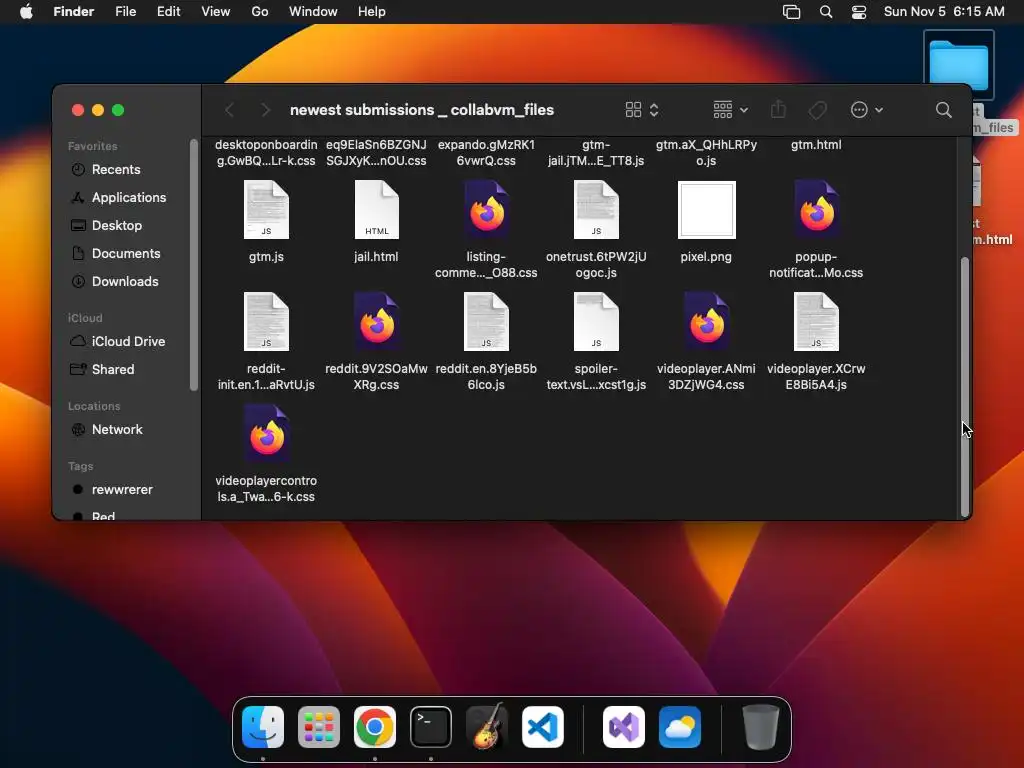Open the Group By dropdown
Screen dimensions: 1024x768
[730, 110]
